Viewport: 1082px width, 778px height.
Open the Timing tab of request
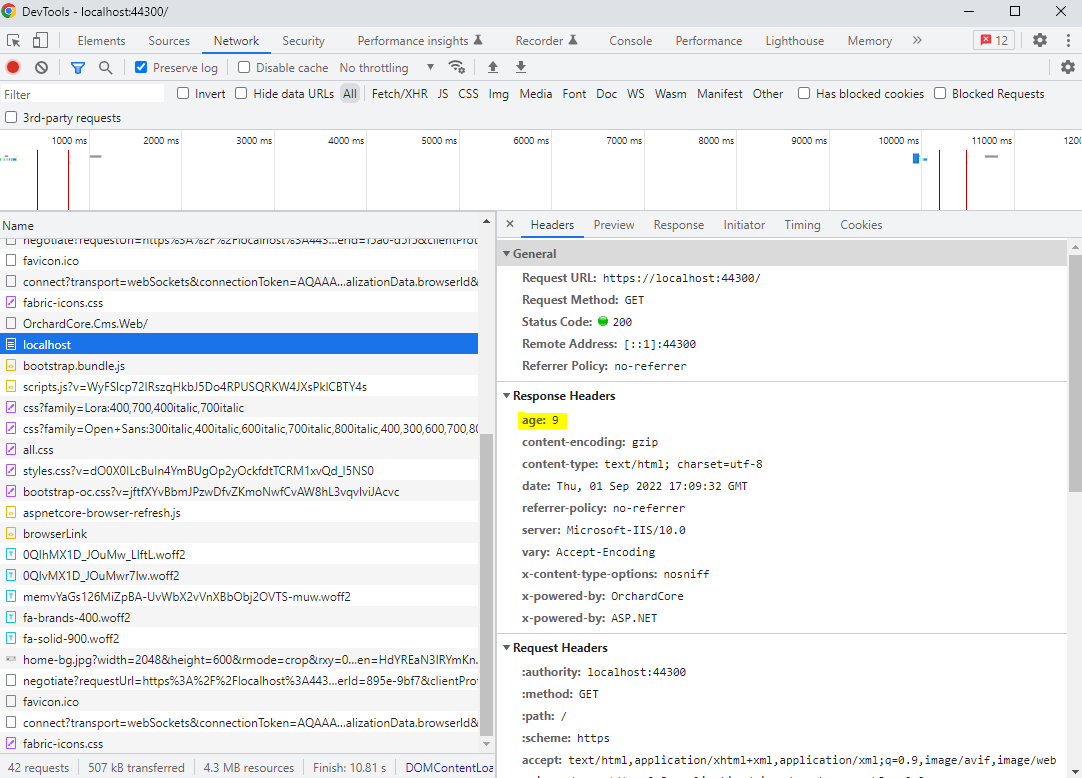click(x=802, y=224)
